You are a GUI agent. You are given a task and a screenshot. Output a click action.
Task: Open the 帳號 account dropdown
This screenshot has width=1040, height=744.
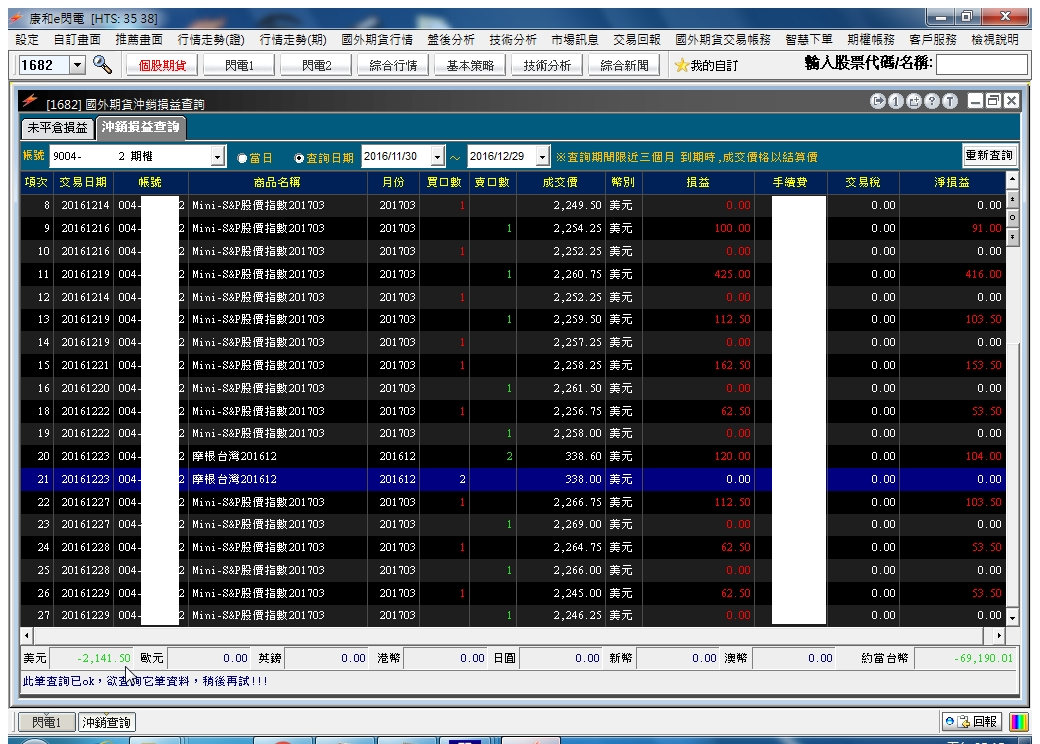(218, 156)
